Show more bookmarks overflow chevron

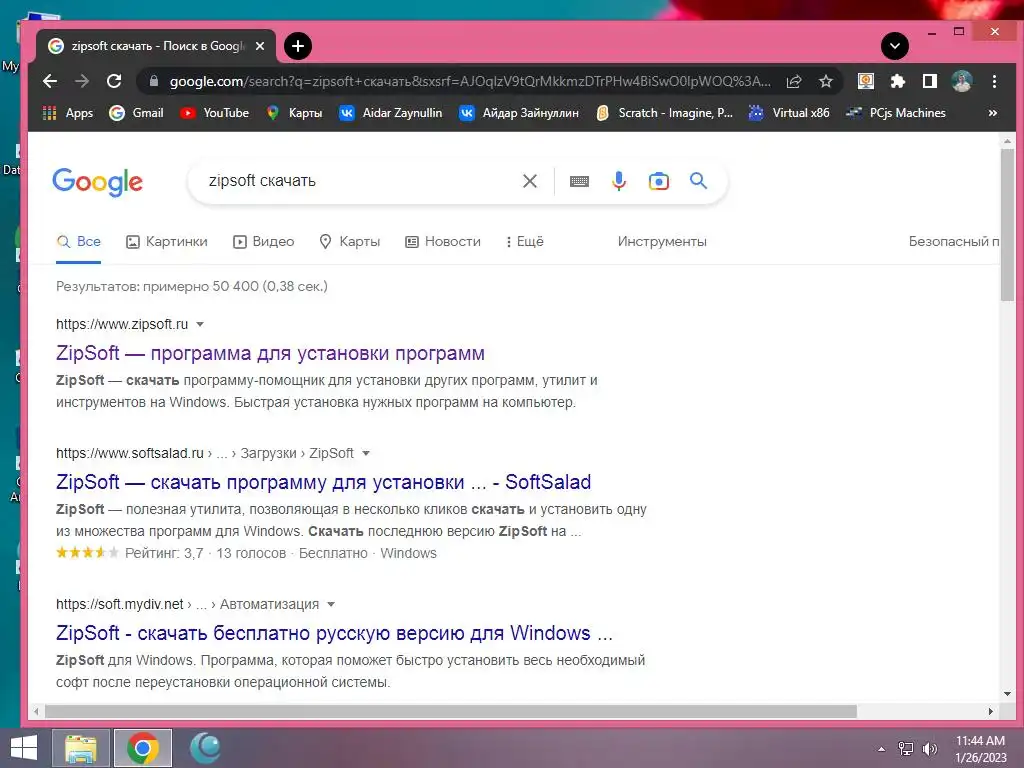[993, 113]
